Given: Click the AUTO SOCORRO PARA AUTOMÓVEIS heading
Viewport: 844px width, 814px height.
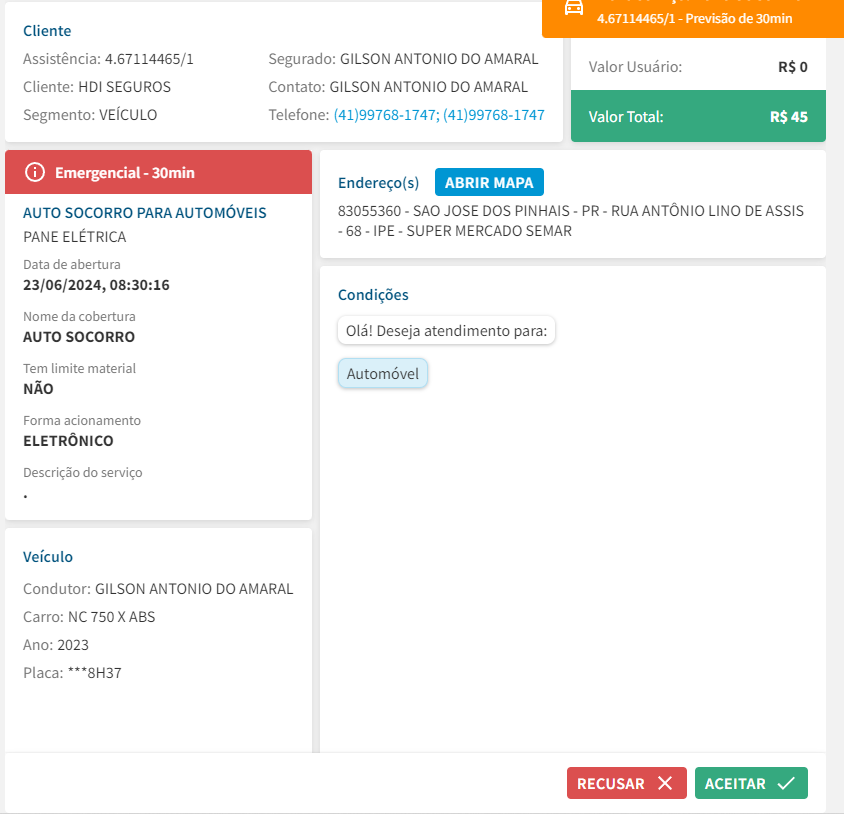Looking at the screenshot, I should click(x=144, y=213).
